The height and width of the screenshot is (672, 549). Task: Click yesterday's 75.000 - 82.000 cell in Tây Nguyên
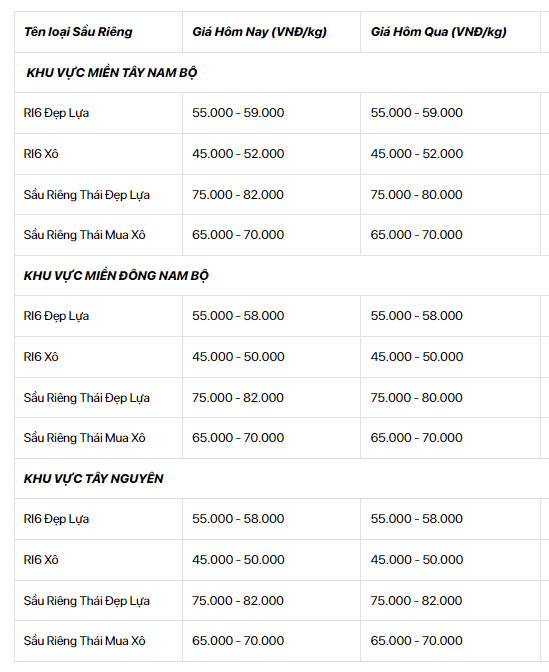pos(417,600)
